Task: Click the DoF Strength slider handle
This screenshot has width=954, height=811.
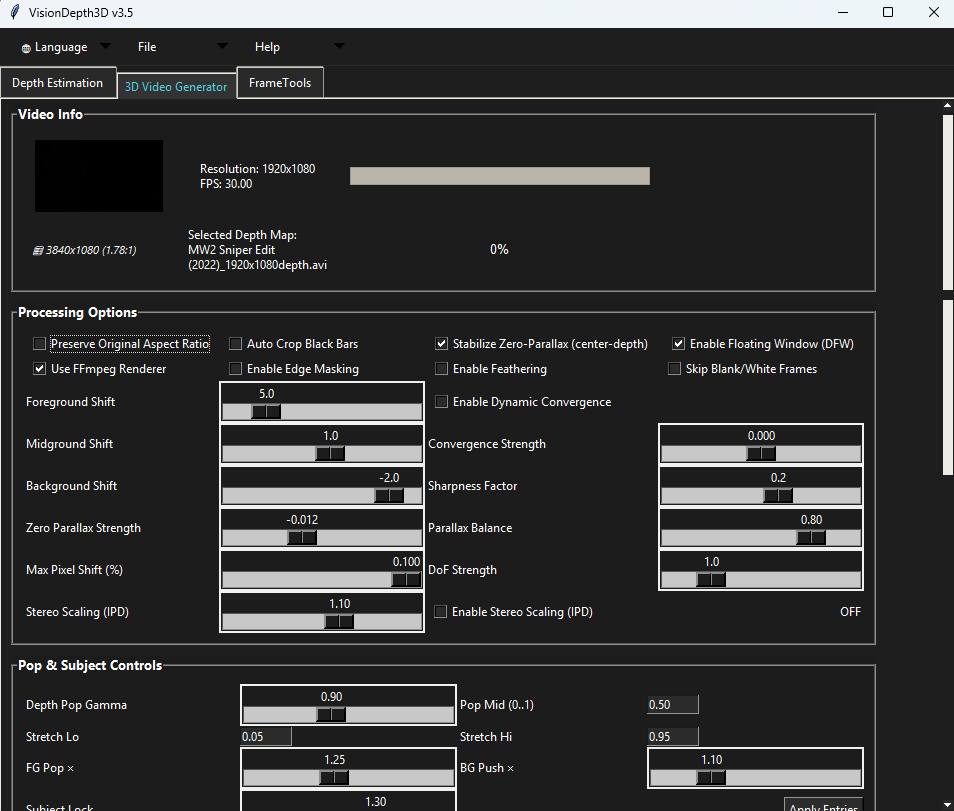Action: [x=711, y=580]
